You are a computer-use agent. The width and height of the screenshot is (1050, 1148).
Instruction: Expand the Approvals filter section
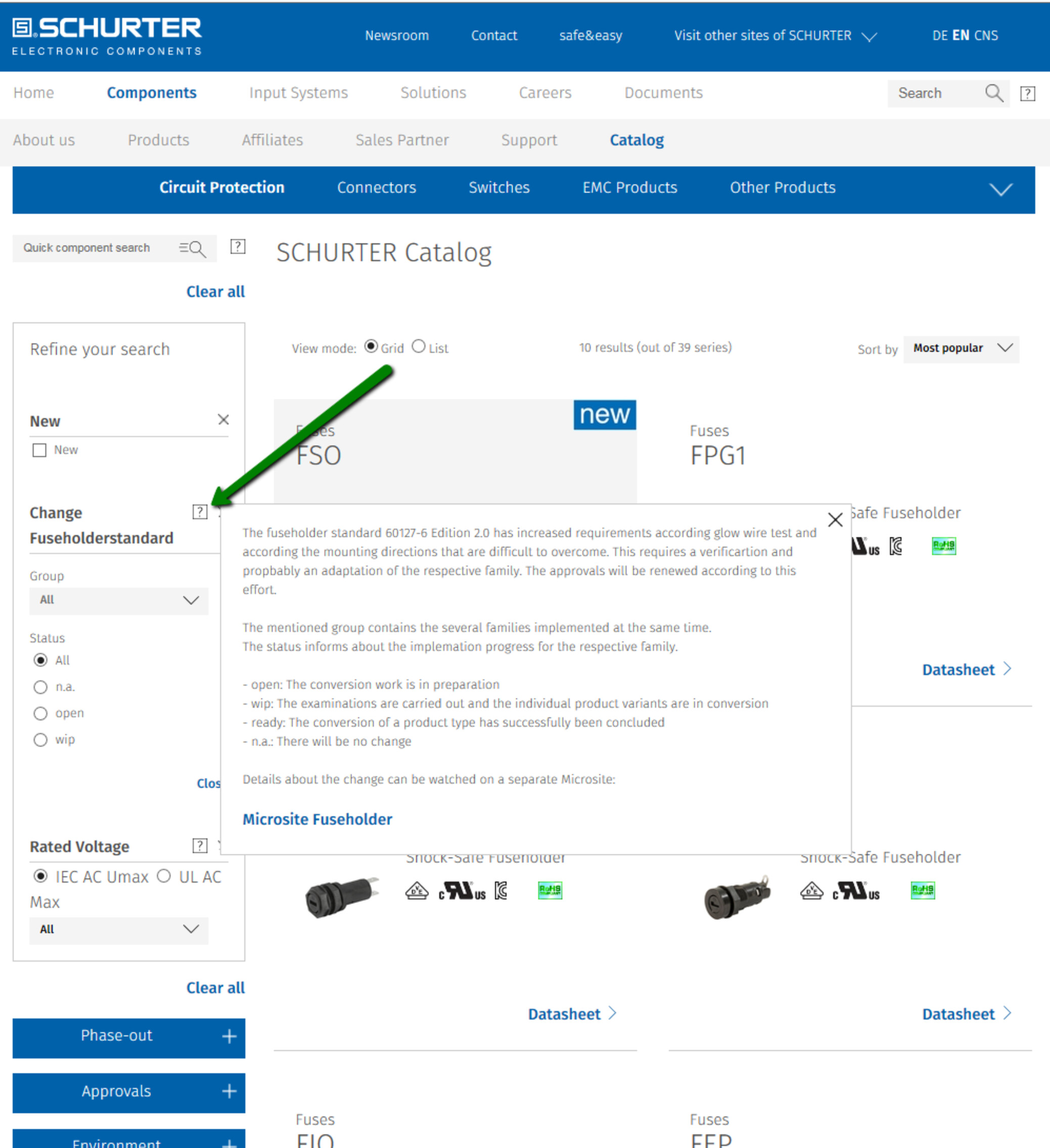(129, 1092)
